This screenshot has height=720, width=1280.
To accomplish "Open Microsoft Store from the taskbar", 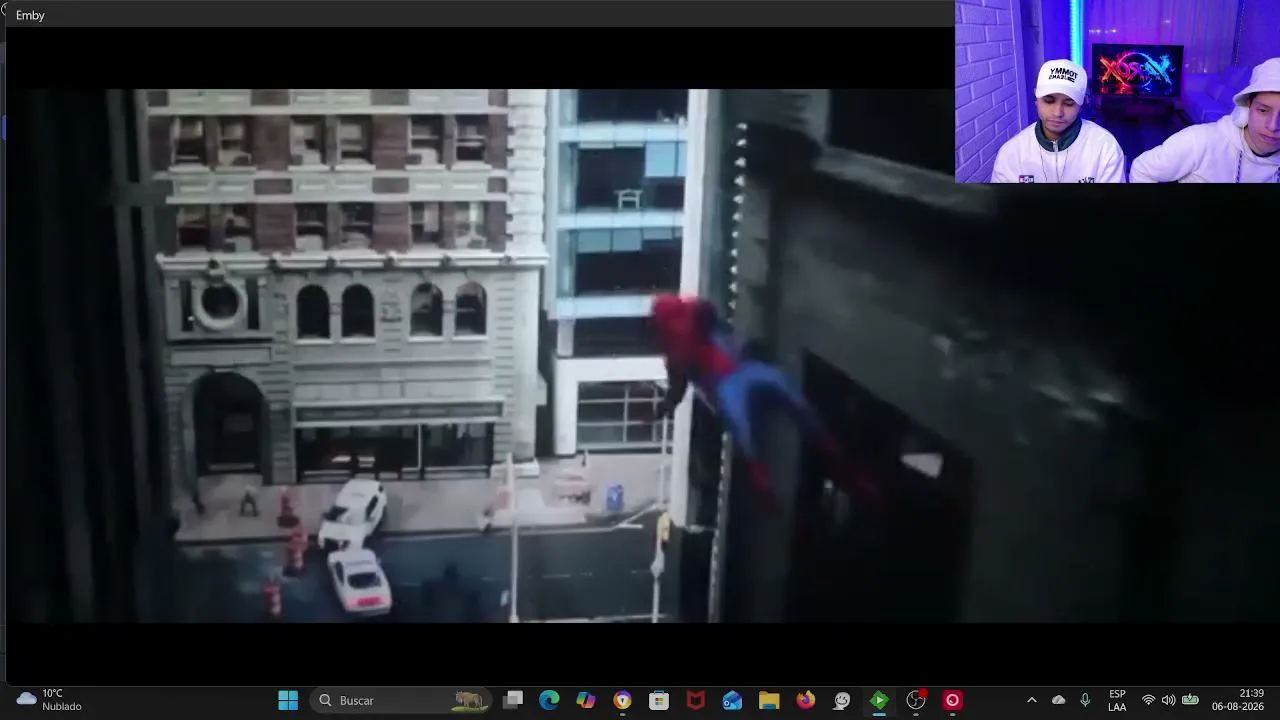I will pos(659,700).
